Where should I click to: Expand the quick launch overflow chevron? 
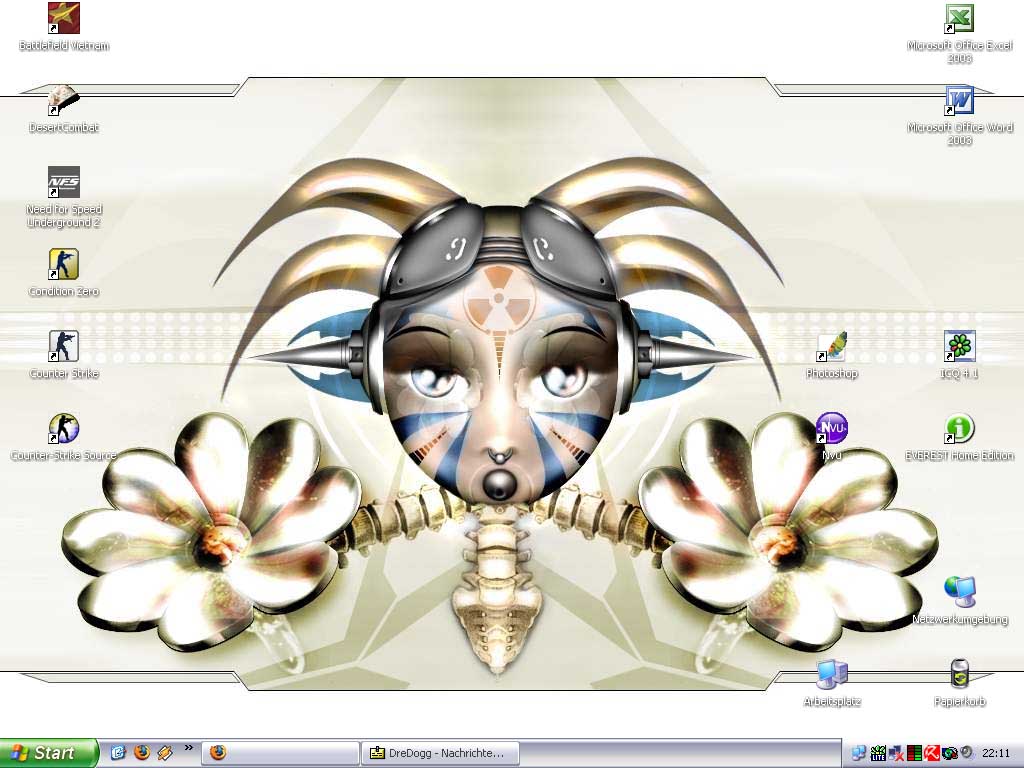point(189,748)
